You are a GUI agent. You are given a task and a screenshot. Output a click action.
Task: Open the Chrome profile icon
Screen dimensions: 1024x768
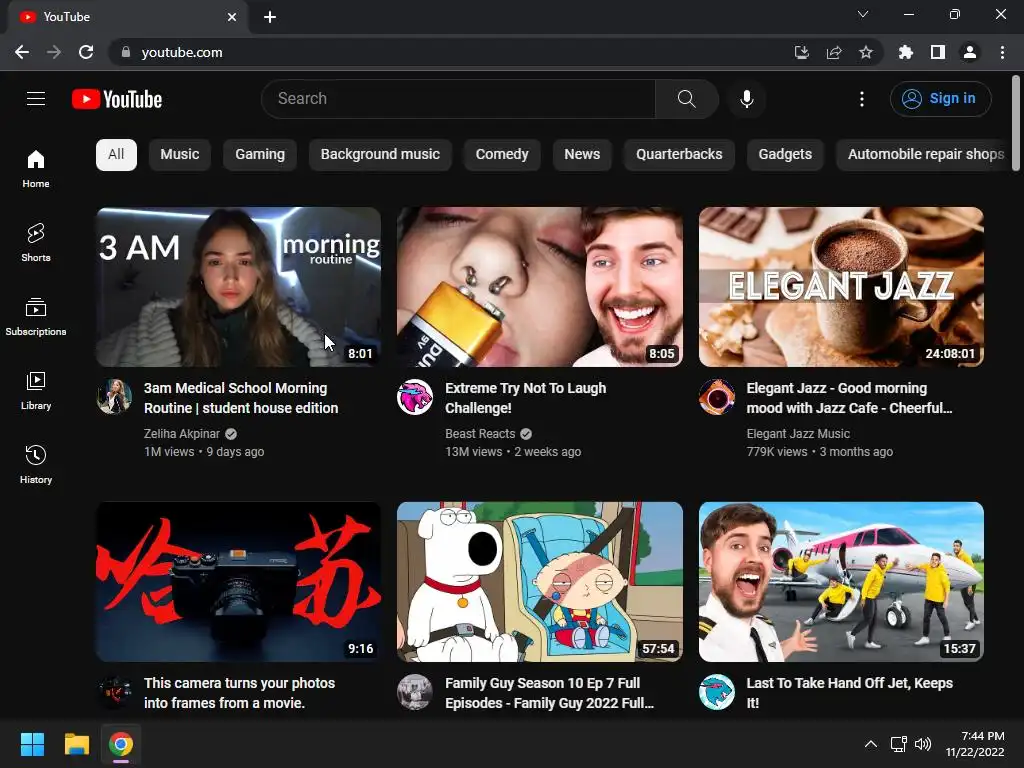970,52
